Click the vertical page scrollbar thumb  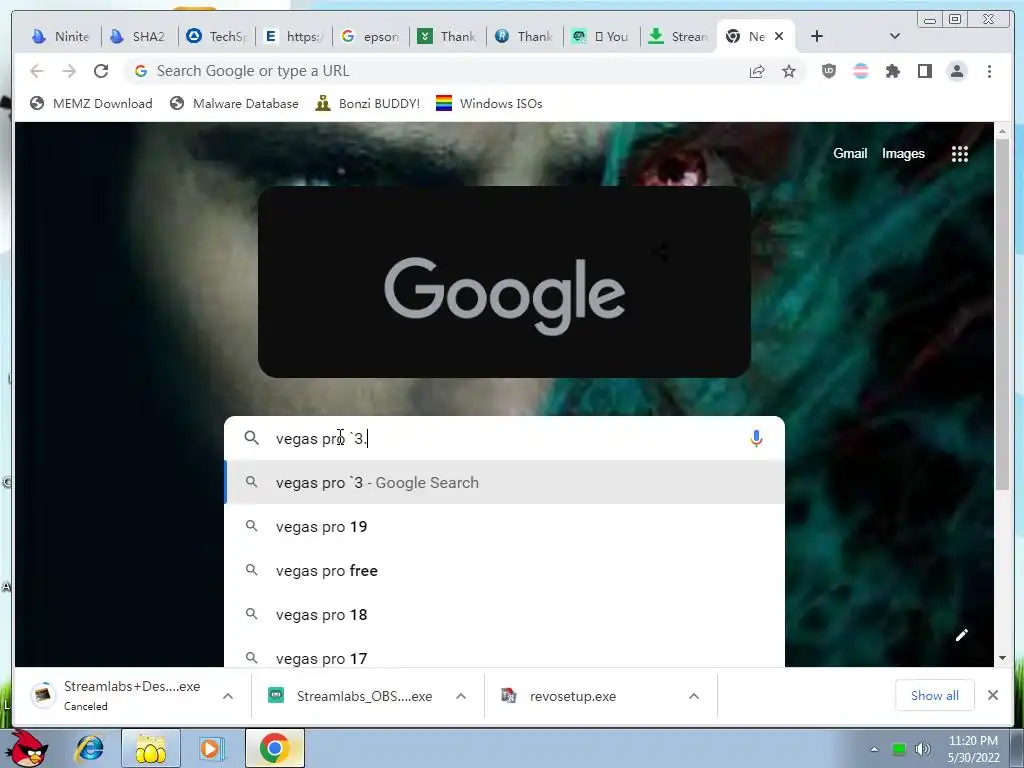(x=1003, y=315)
